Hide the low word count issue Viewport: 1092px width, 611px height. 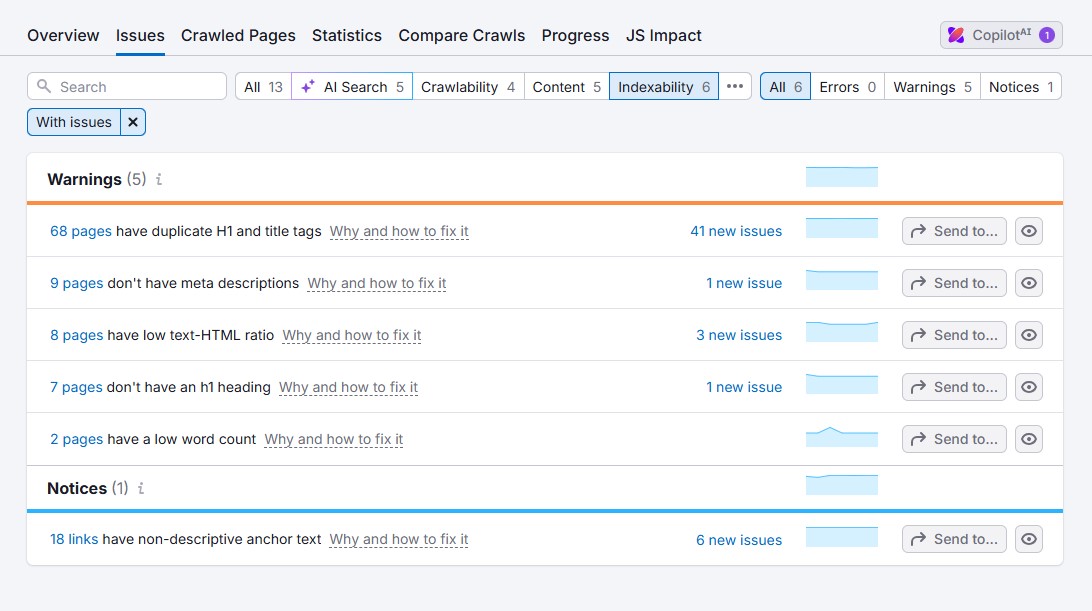(1028, 439)
